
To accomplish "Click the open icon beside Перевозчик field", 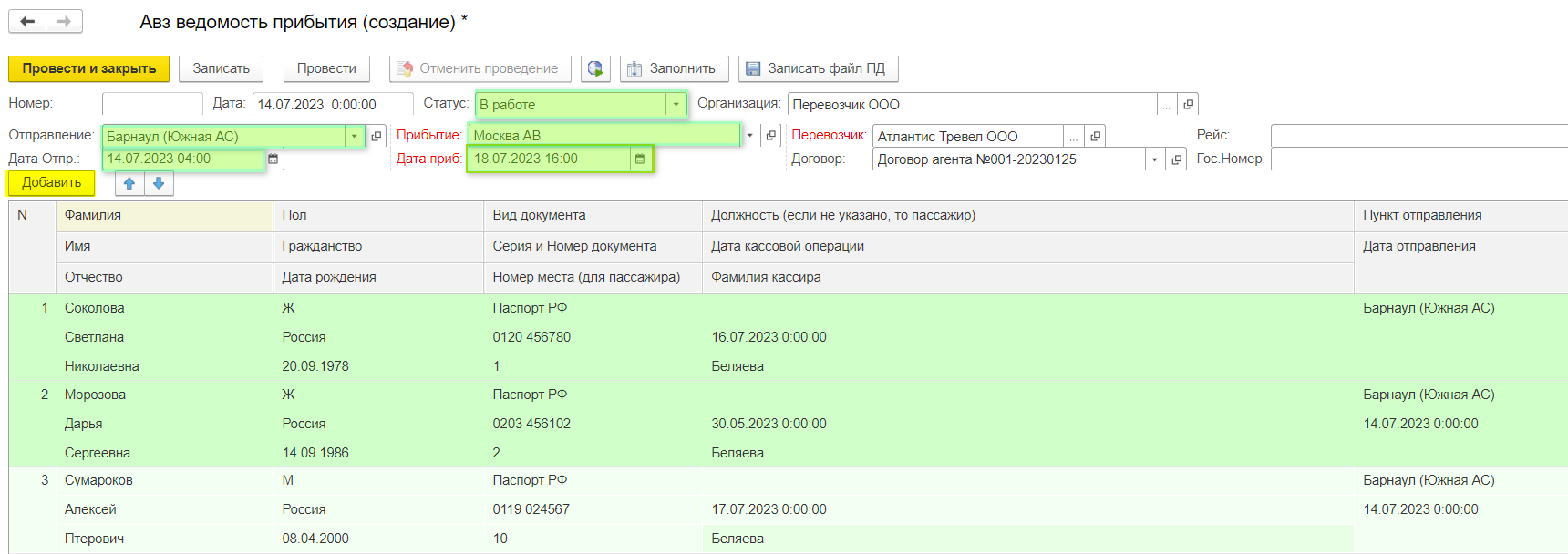I will point(1096,137).
